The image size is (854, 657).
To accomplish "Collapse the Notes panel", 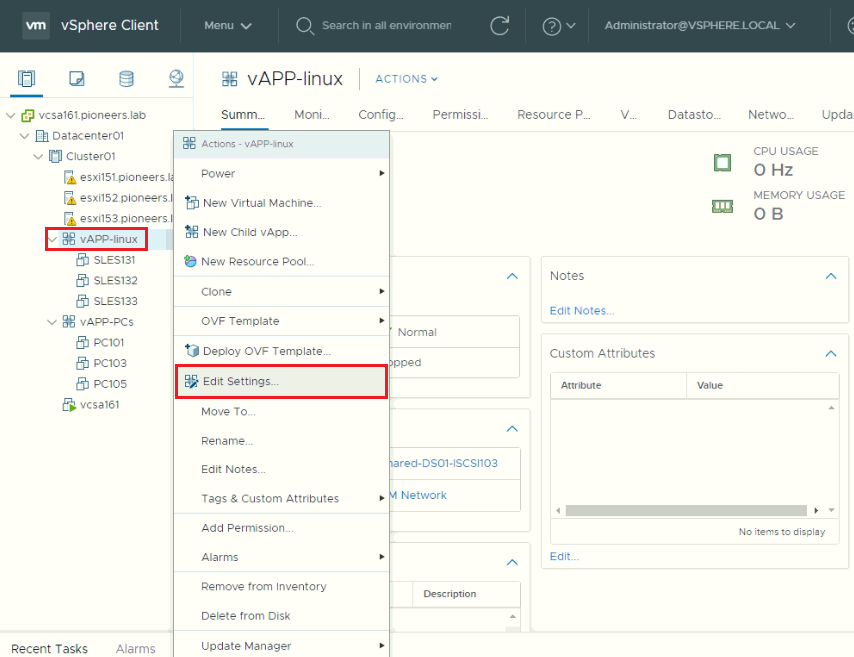I will [831, 276].
